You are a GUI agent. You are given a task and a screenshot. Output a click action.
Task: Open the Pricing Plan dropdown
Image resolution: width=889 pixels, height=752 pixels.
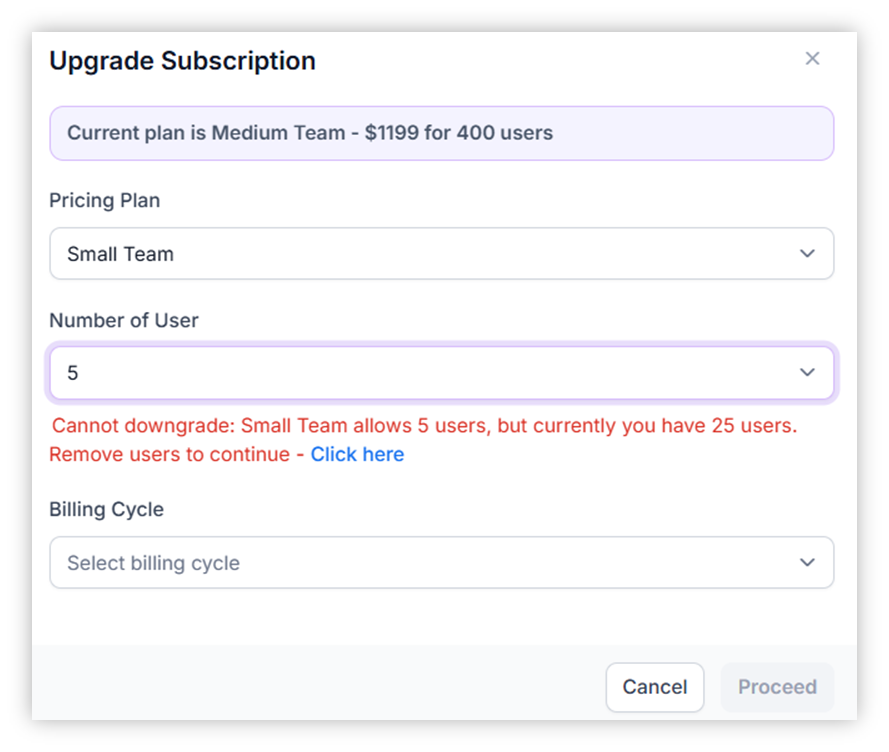441,254
